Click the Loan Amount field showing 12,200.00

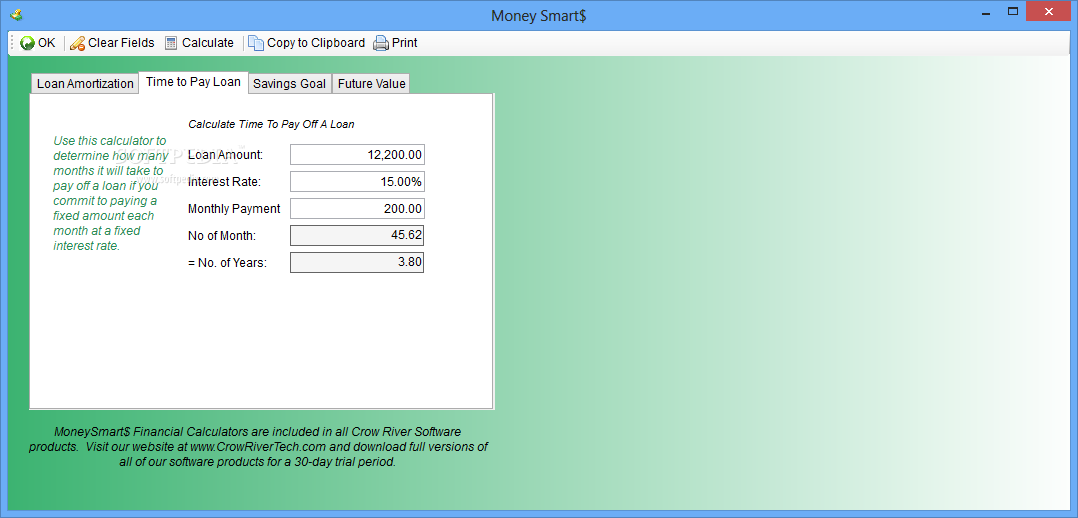click(358, 155)
